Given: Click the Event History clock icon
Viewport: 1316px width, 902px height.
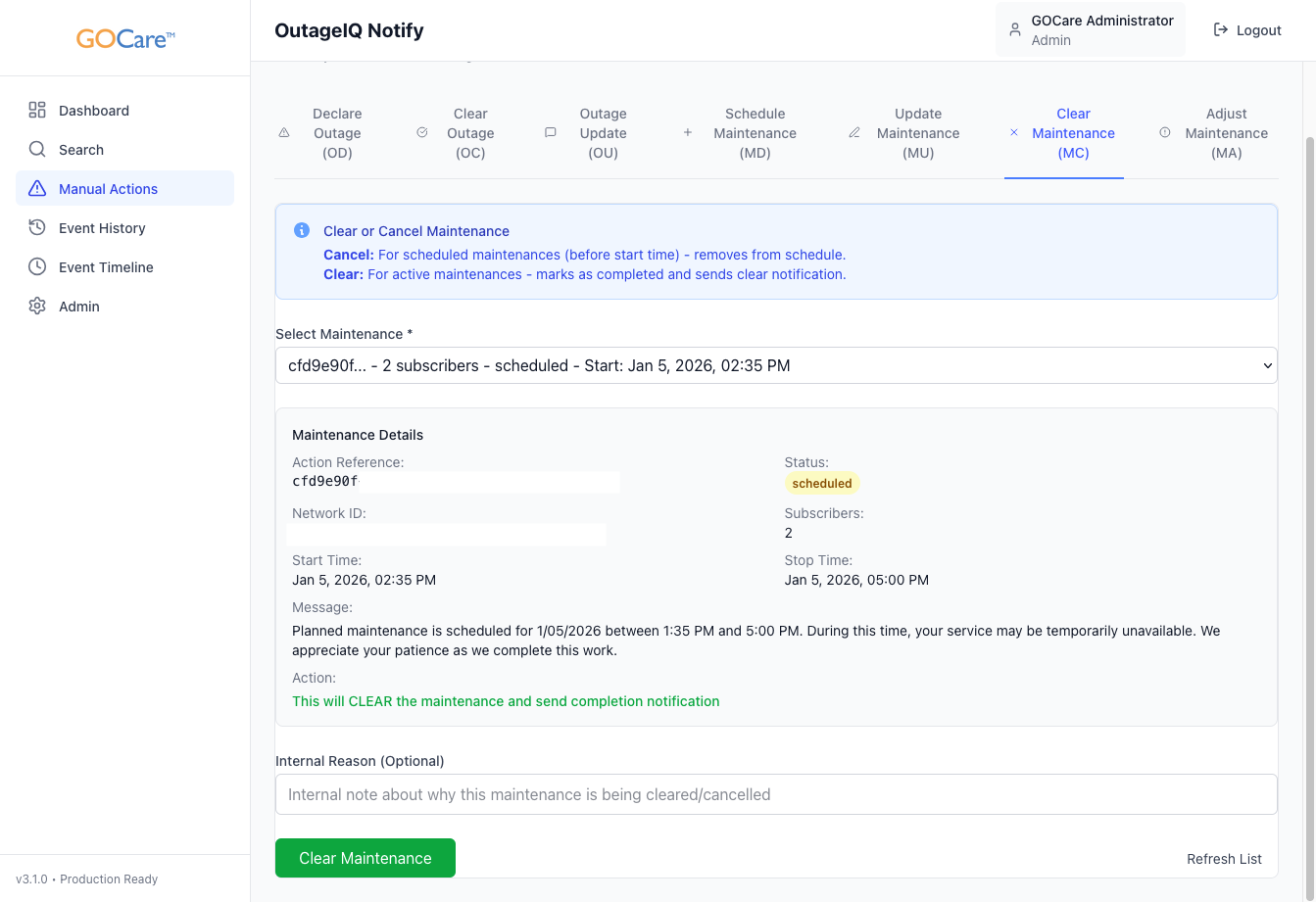Looking at the screenshot, I should click(37, 228).
